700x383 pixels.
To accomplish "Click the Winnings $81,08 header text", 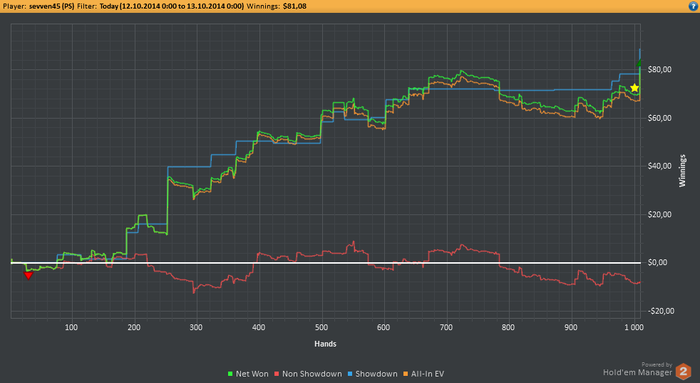I will click(x=276, y=6).
